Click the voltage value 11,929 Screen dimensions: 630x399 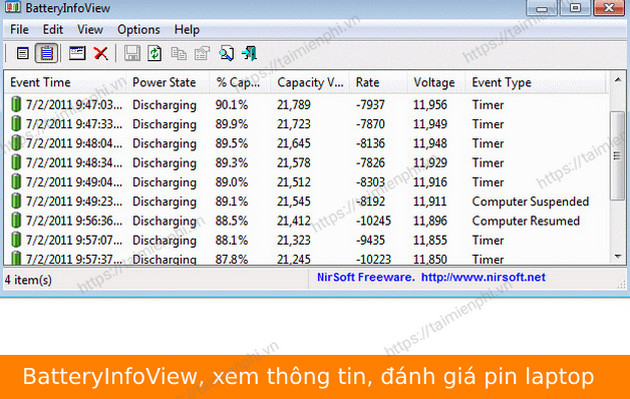click(x=430, y=163)
